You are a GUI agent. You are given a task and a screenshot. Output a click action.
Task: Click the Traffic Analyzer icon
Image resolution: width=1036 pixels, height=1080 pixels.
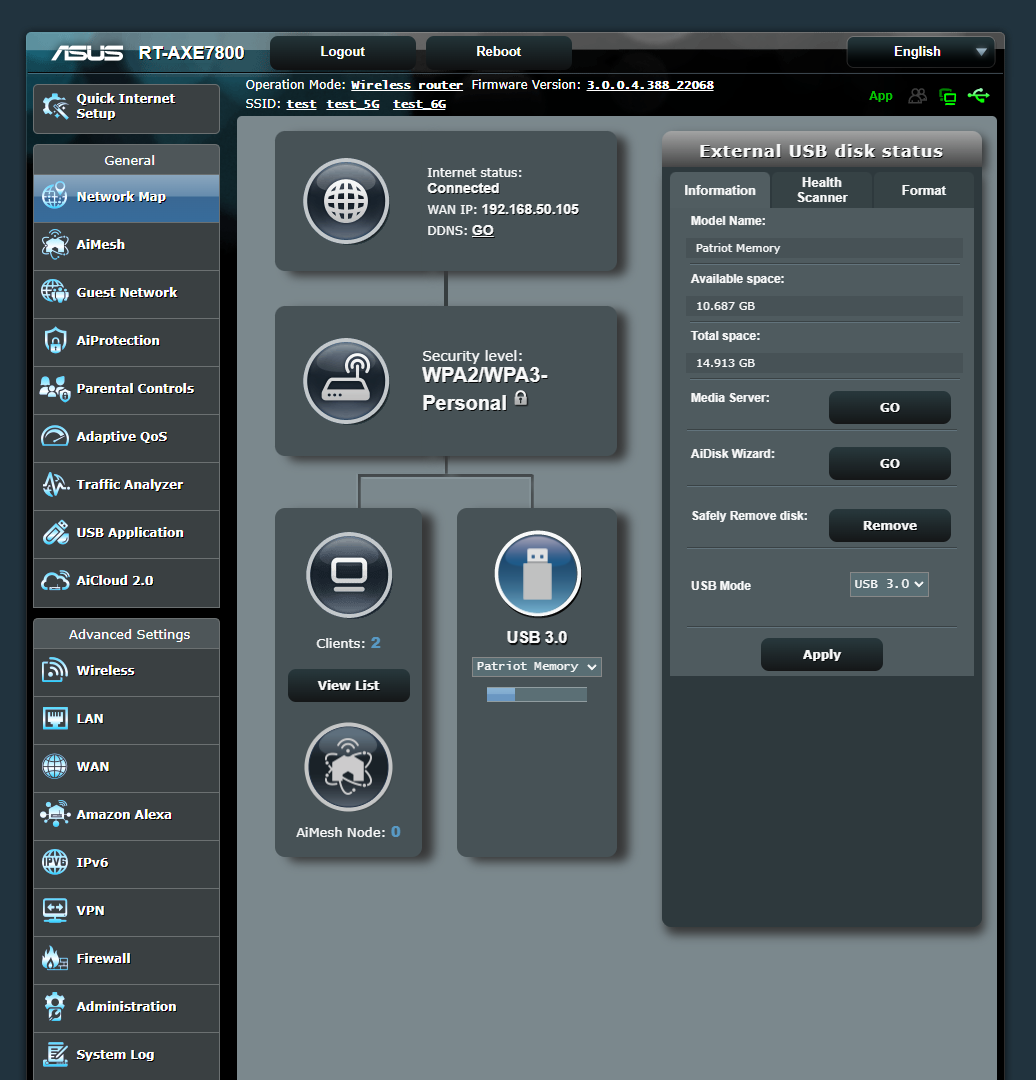pos(55,484)
